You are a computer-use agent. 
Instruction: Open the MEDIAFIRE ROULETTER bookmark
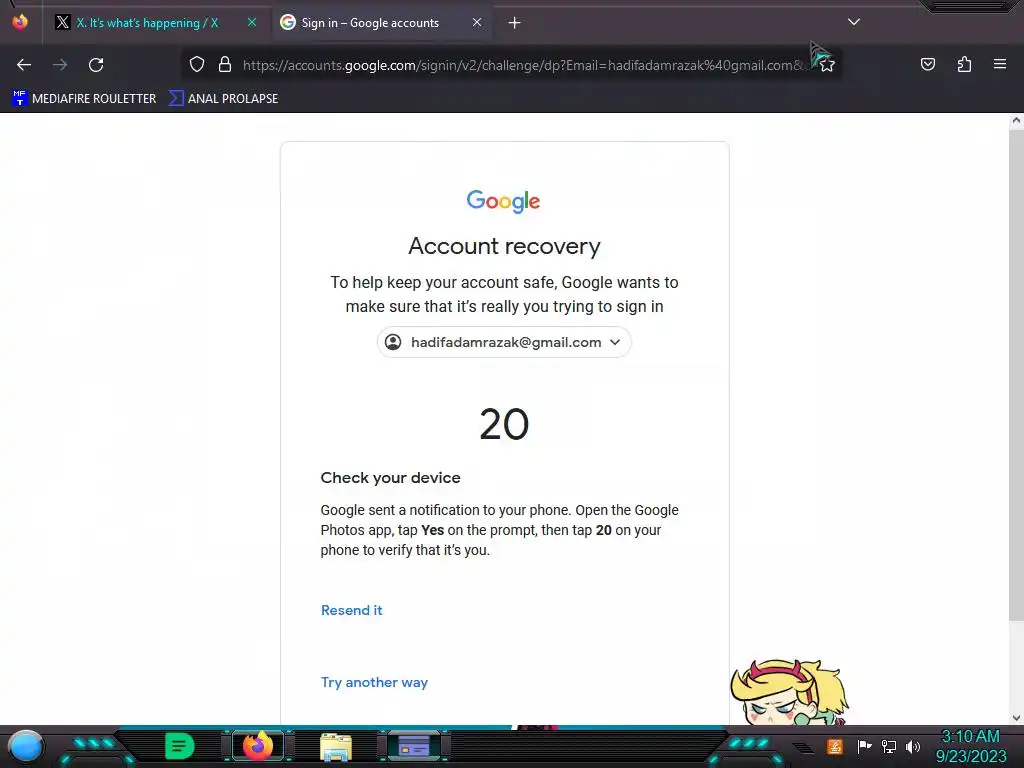[84, 99]
